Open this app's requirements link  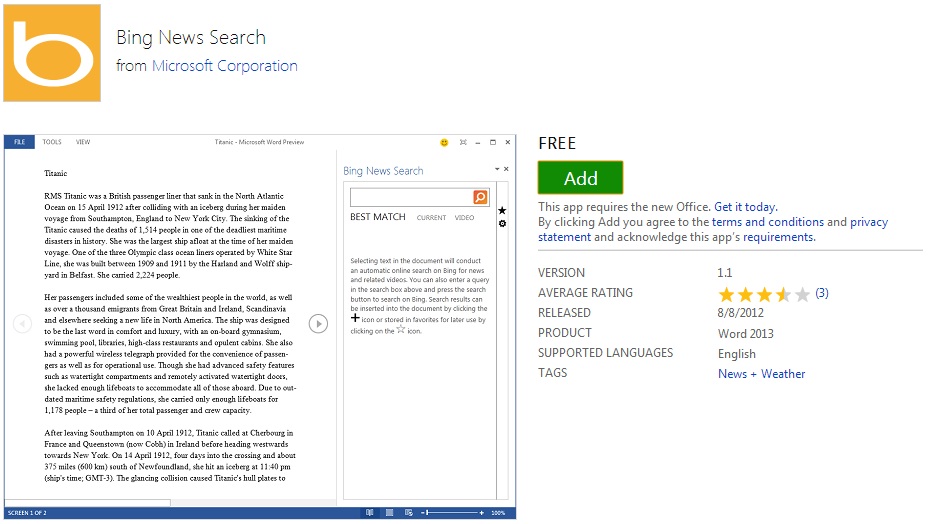(x=779, y=237)
